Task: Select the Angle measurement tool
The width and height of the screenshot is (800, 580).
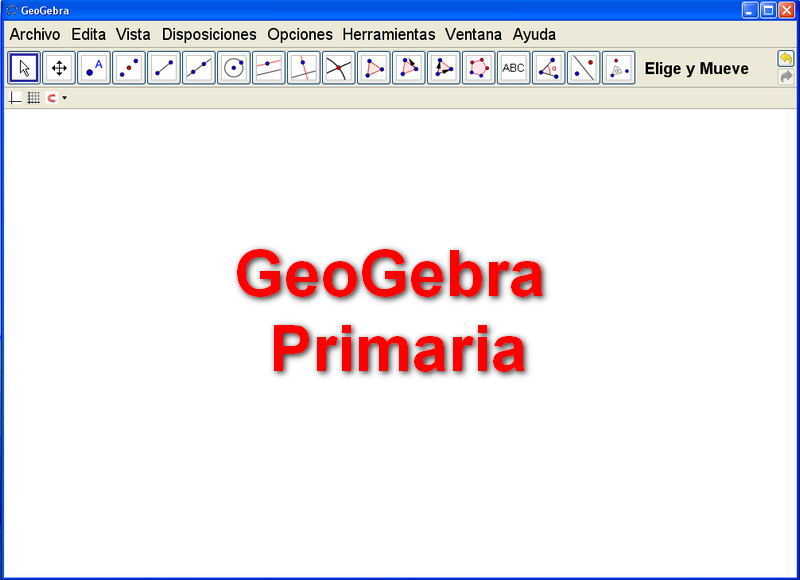Action: coord(549,68)
